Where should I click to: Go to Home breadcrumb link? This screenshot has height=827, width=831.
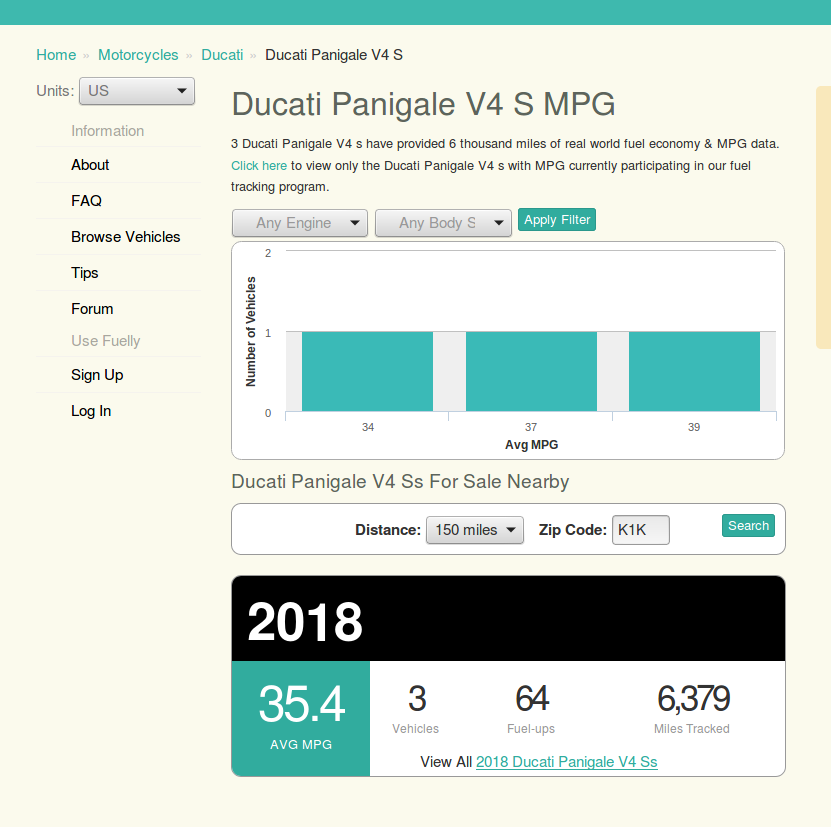click(x=56, y=55)
